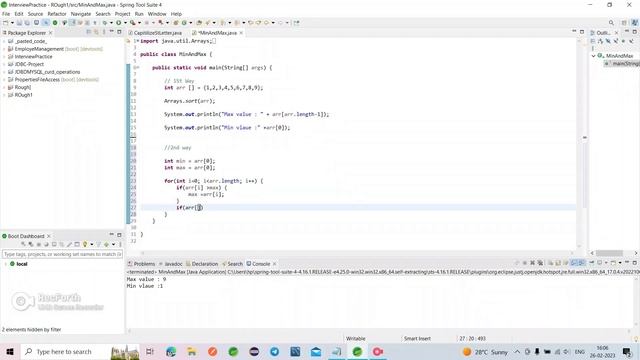The height and width of the screenshot is (360, 640).
Task: Select the Spring perspective icon at top right
Action: [x=635, y=23]
